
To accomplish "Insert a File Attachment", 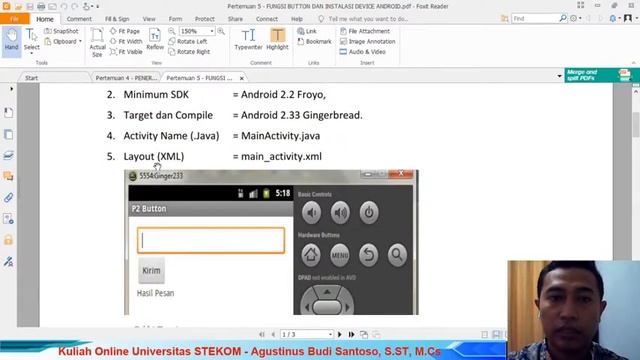I will (x=365, y=31).
